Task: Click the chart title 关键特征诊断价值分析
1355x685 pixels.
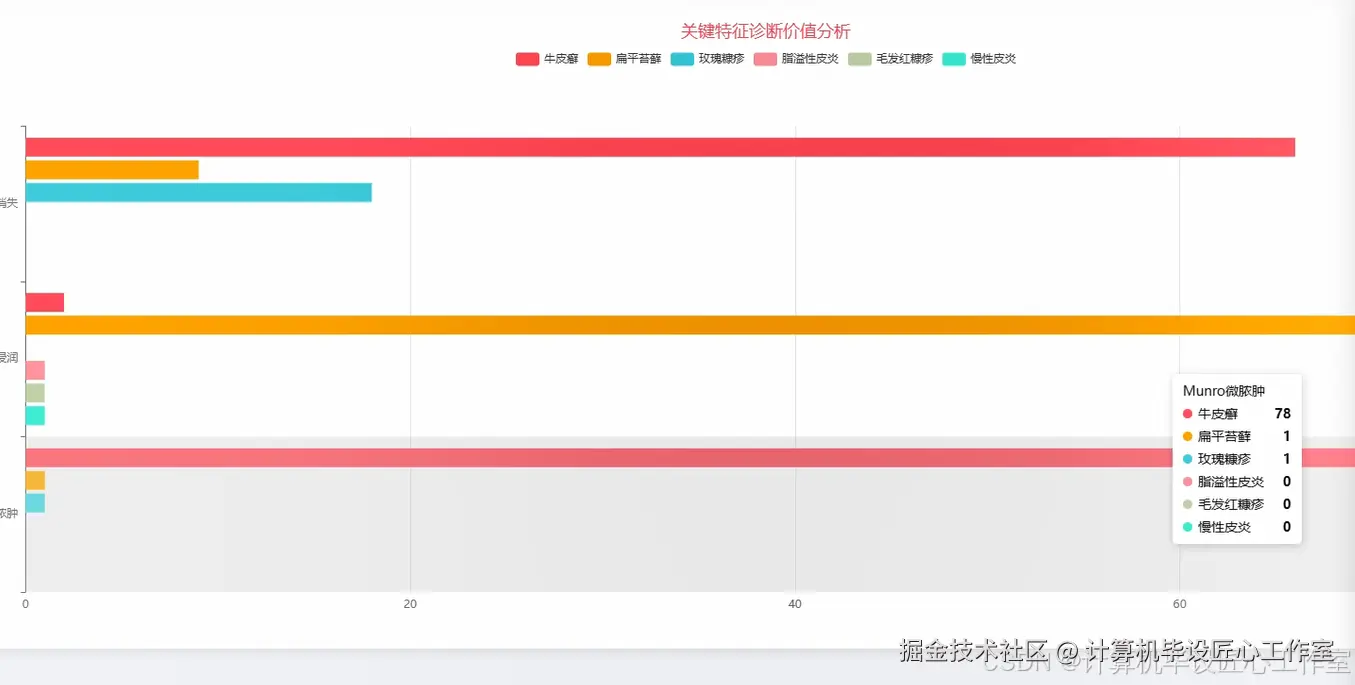Action: point(766,31)
